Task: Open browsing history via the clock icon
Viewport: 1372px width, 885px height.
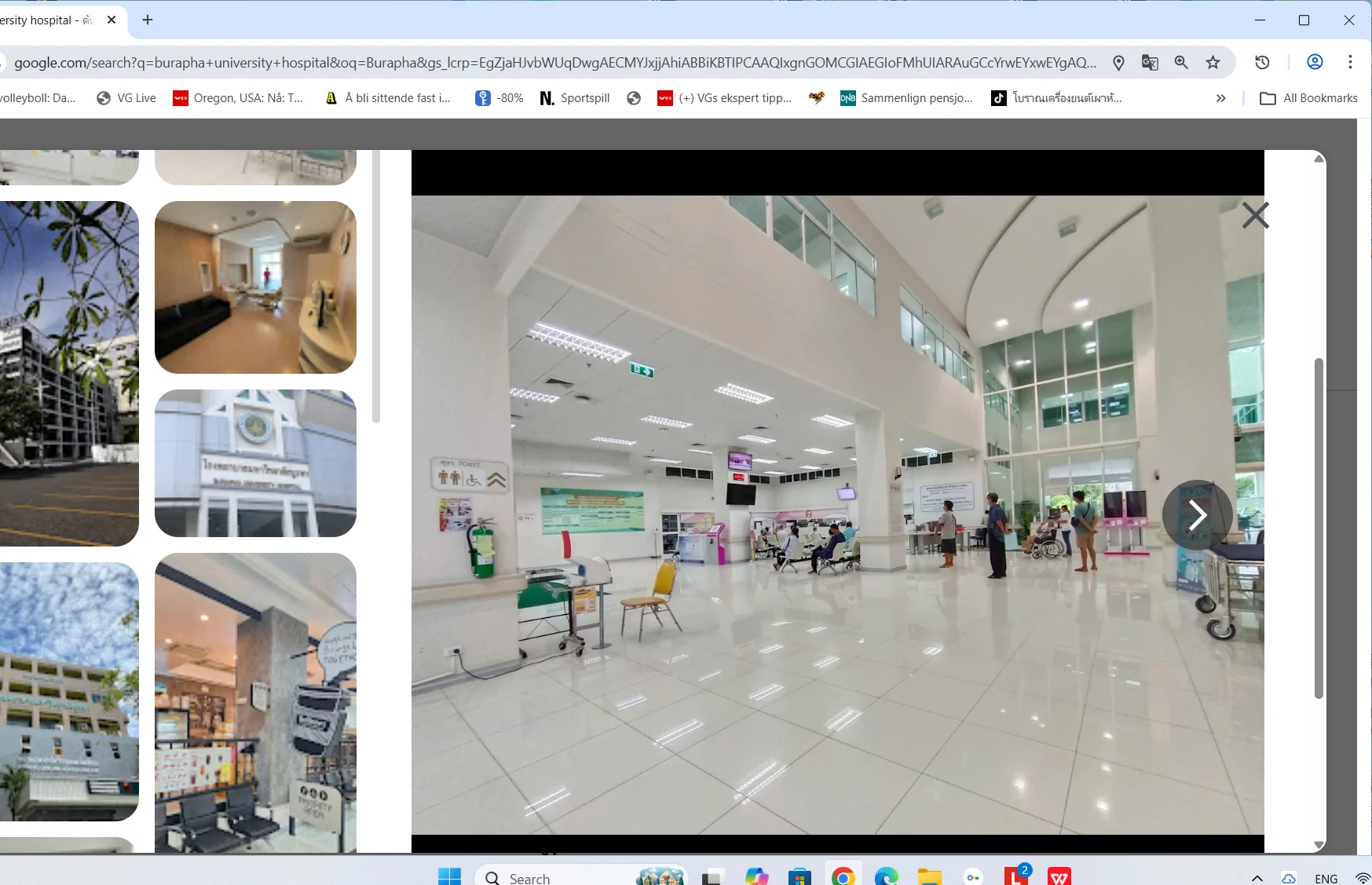Action: click(x=1262, y=62)
